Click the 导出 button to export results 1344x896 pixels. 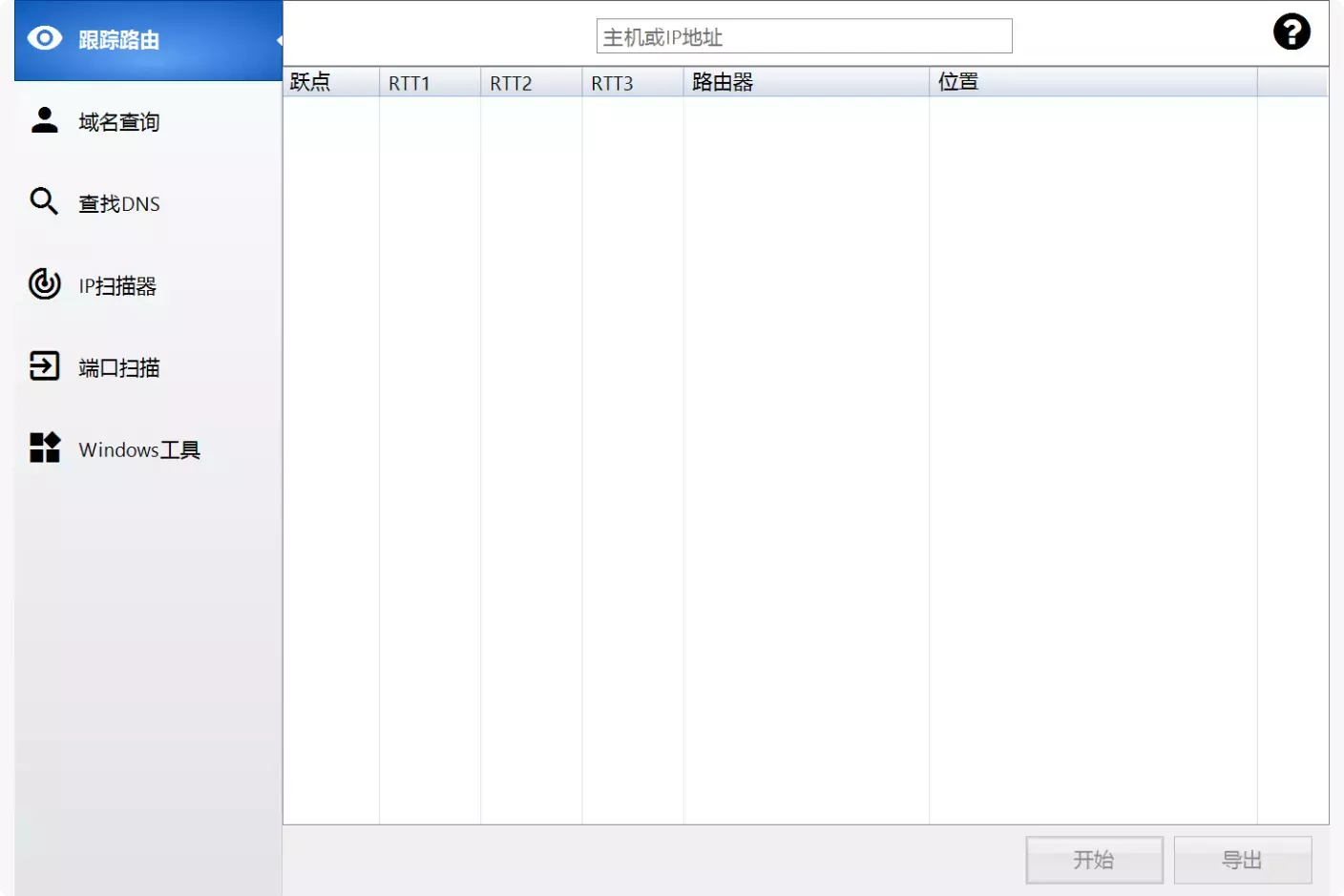coord(1243,860)
